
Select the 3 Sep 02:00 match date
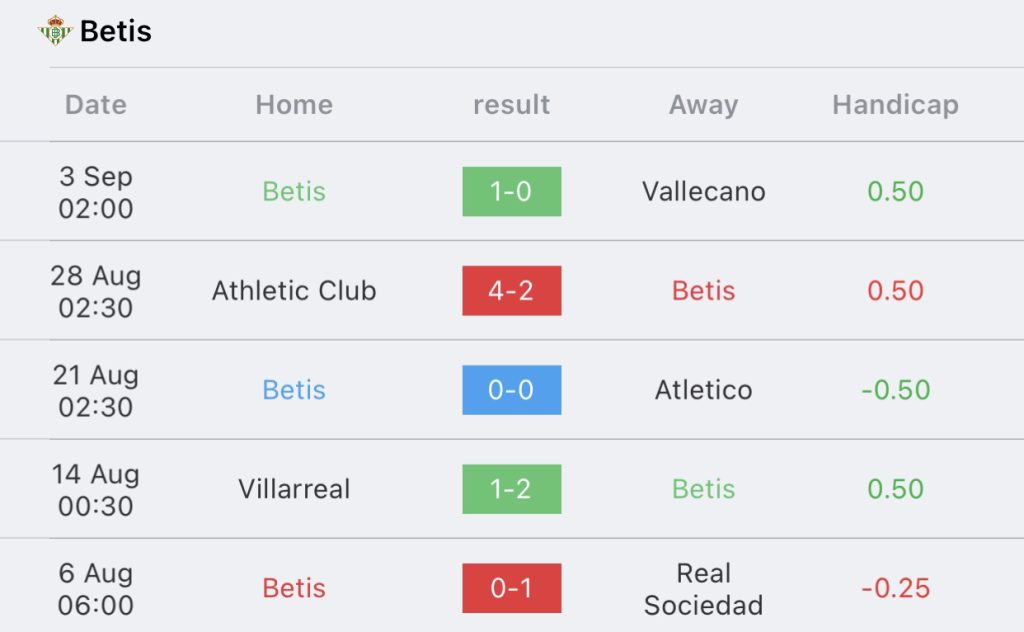(96, 192)
